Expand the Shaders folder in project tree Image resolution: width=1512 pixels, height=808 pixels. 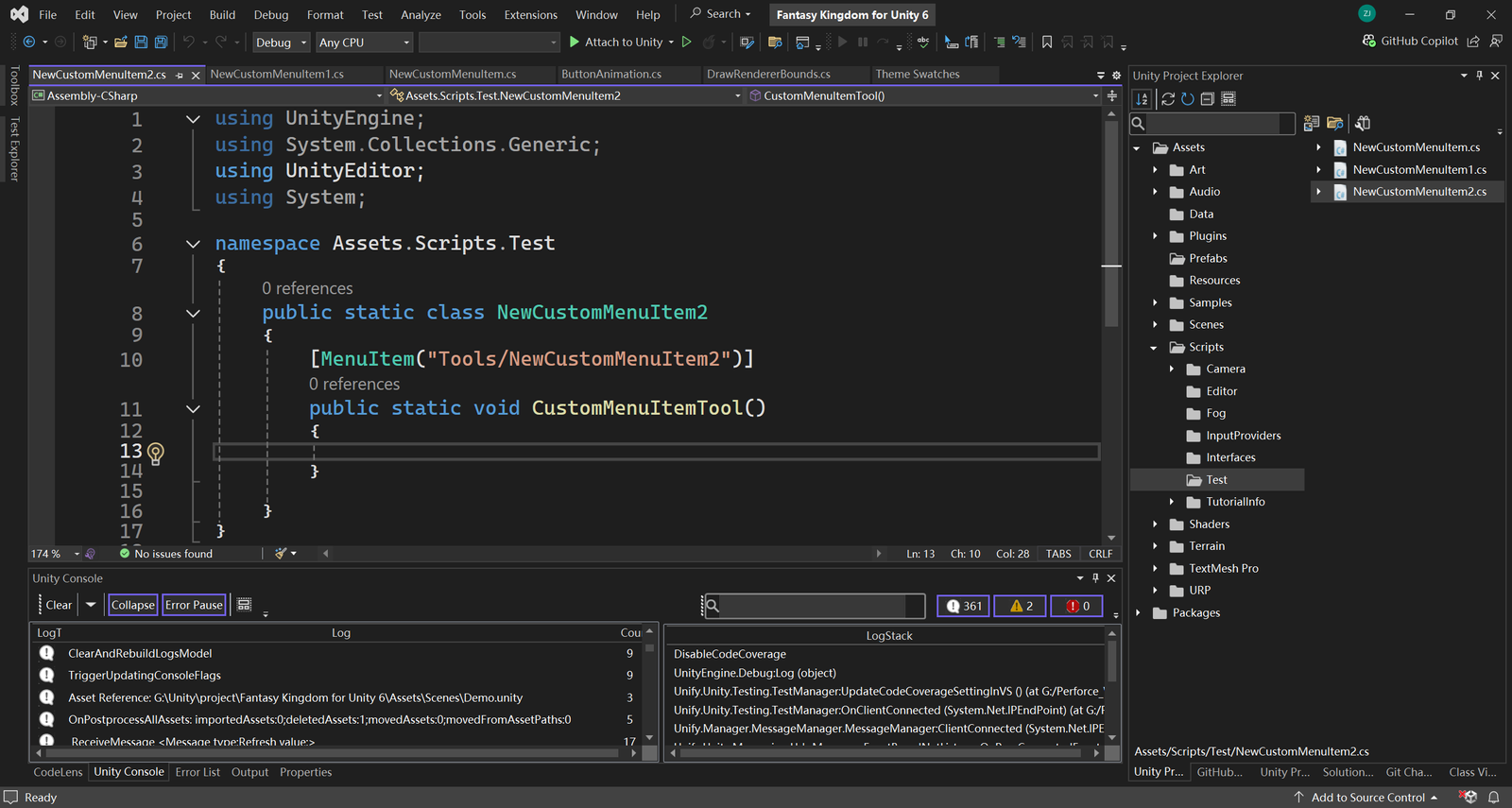click(x=1155, y=524)
